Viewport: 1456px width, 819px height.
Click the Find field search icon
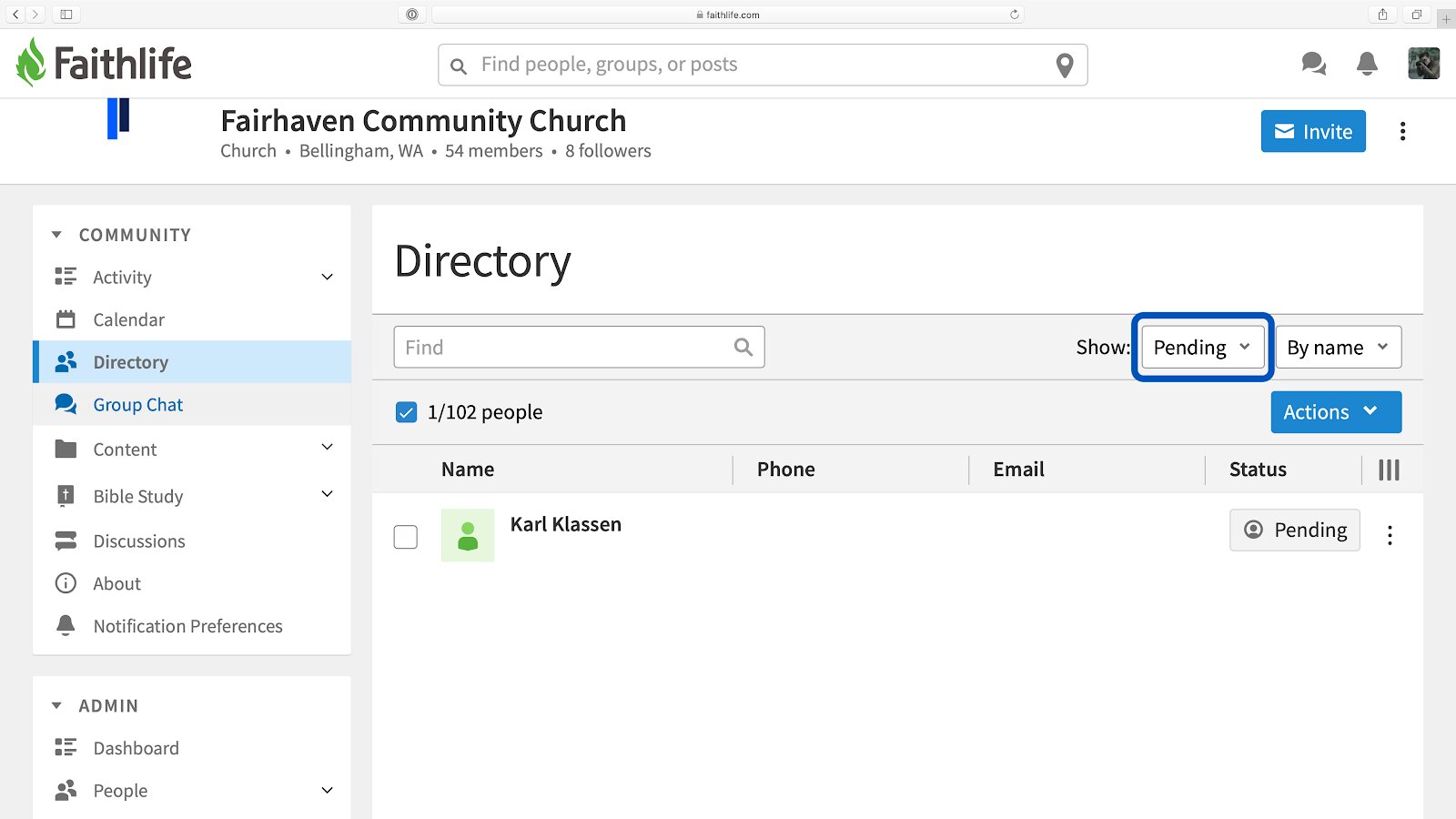point(743,347)
